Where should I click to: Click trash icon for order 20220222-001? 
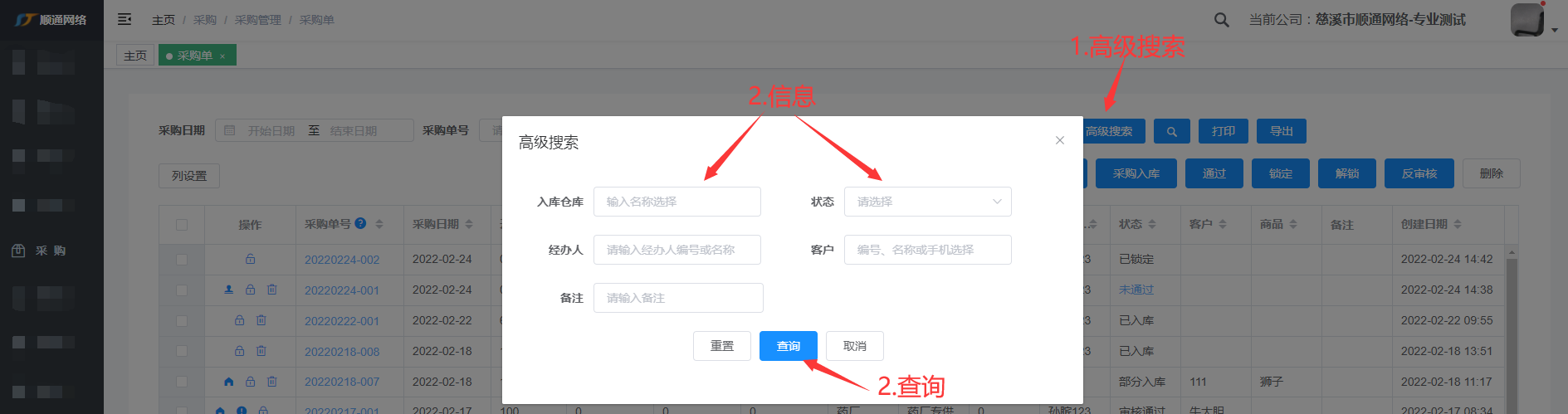[261, 320]
